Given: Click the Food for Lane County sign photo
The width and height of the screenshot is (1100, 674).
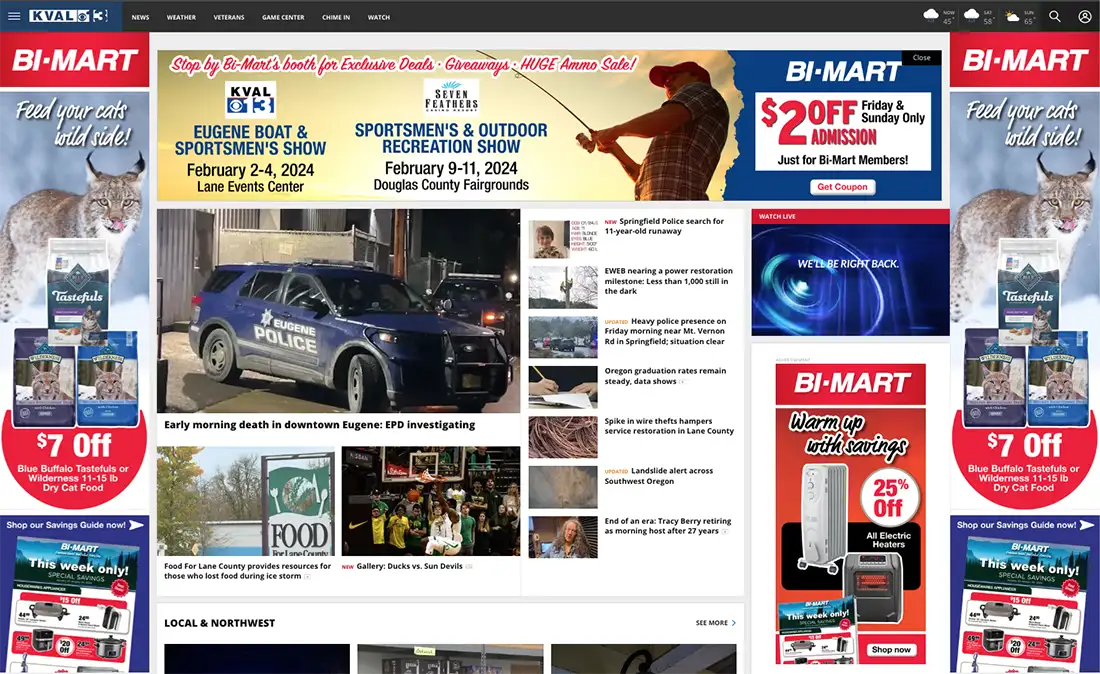Looking at the screenshot, I should pyautogui.click(x=246, y=501).
